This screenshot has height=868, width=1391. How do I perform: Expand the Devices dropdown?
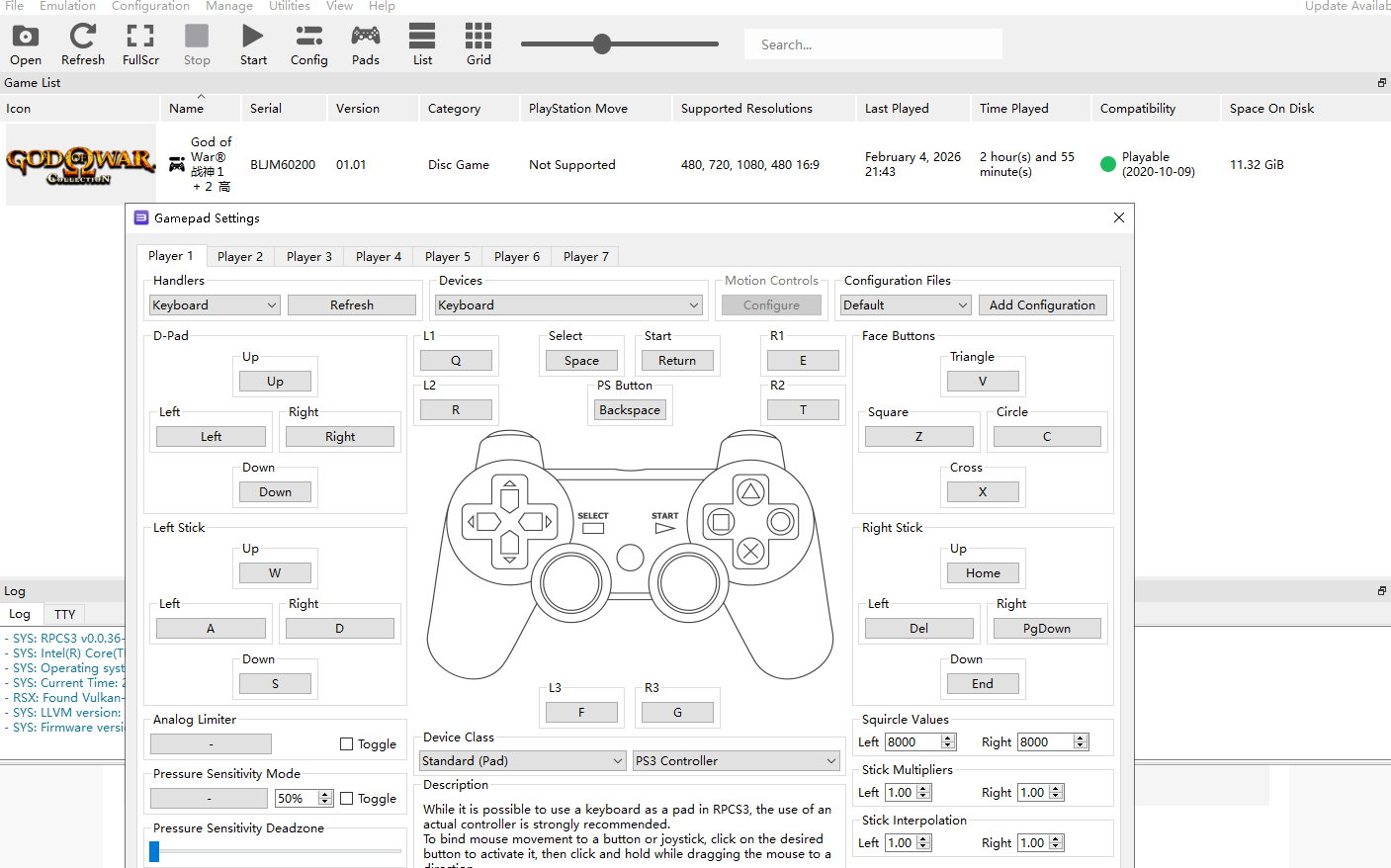pyautogui.click(x=568, y=305)
